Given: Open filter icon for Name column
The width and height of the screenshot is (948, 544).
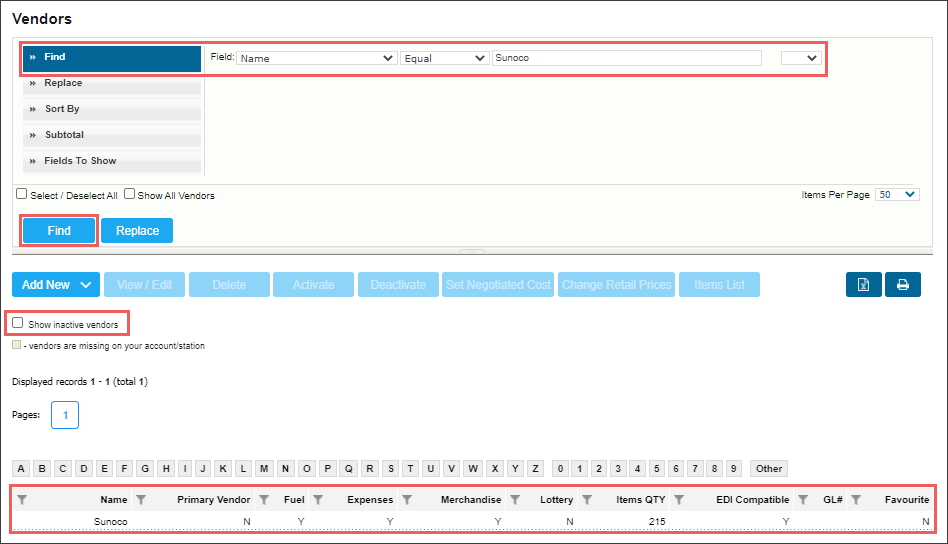Looking at the screenshot, I should coord(22,500).
